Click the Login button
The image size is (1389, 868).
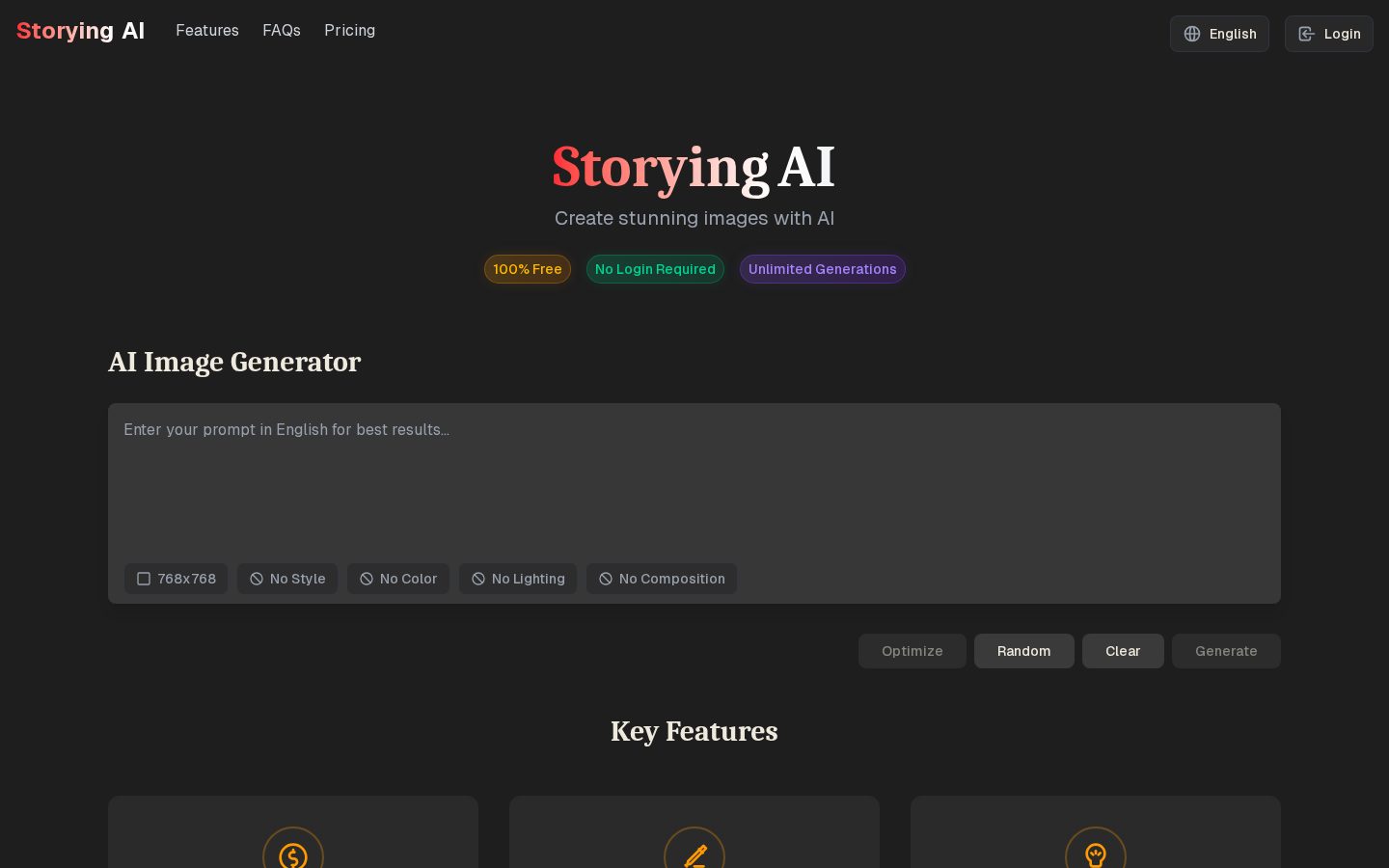(x=1328, y=34)
